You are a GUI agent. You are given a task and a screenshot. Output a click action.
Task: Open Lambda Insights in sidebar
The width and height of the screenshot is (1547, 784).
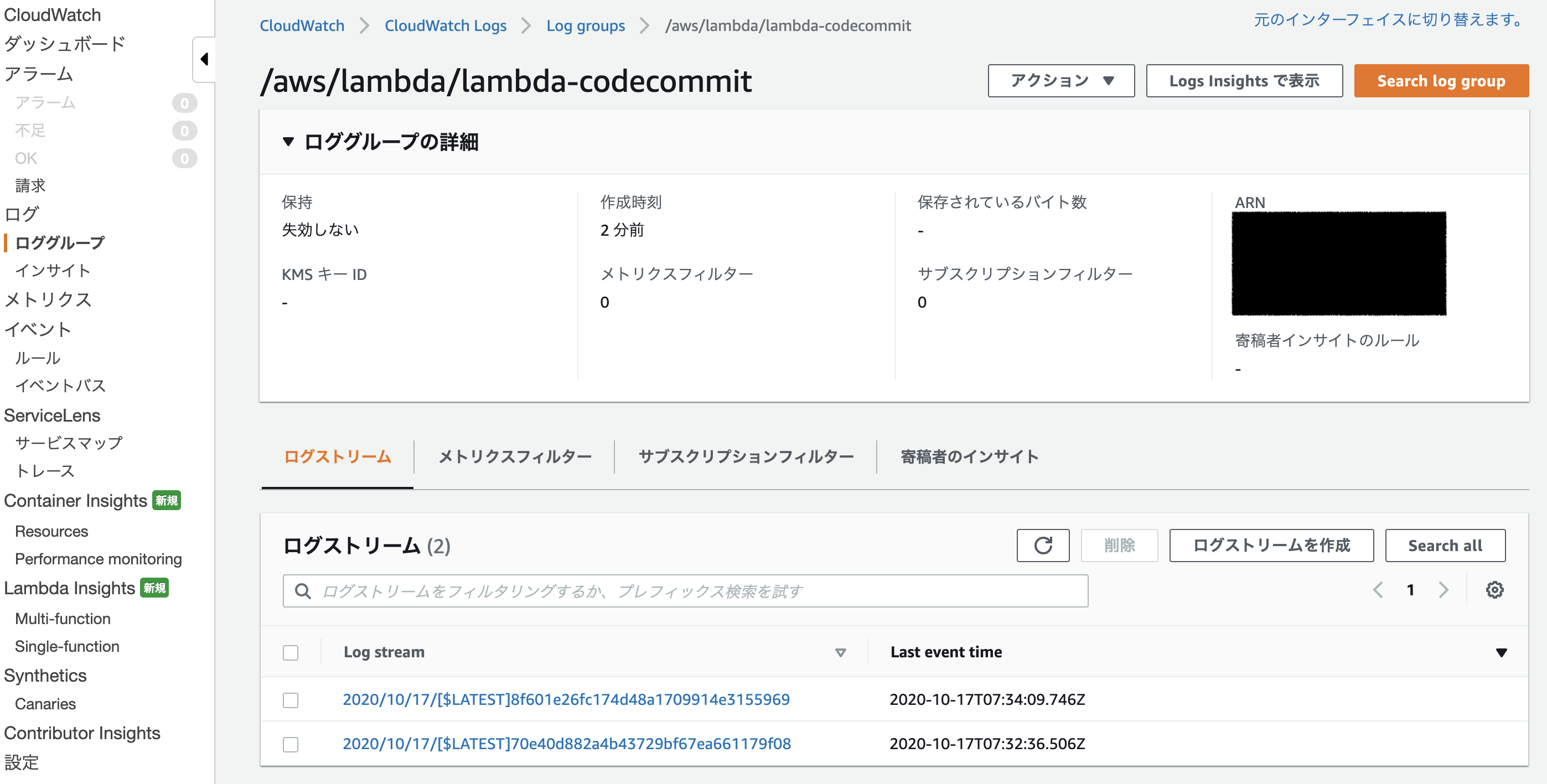point(70,588)
